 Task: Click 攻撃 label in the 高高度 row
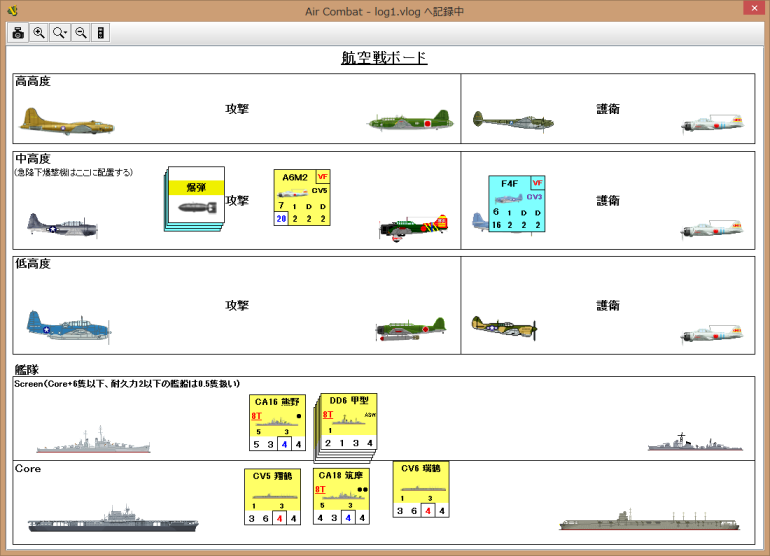tap(237, 109)
